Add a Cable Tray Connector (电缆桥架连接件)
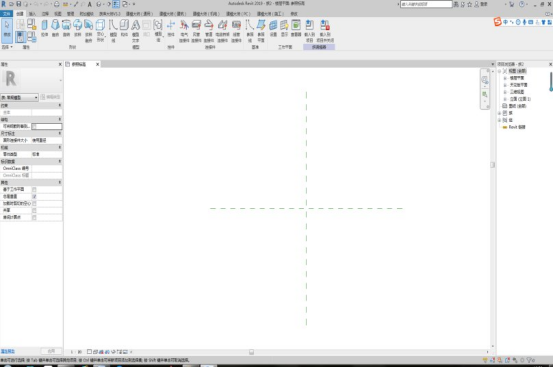Viewport: 554px width, 368px height. pos(222,31)
